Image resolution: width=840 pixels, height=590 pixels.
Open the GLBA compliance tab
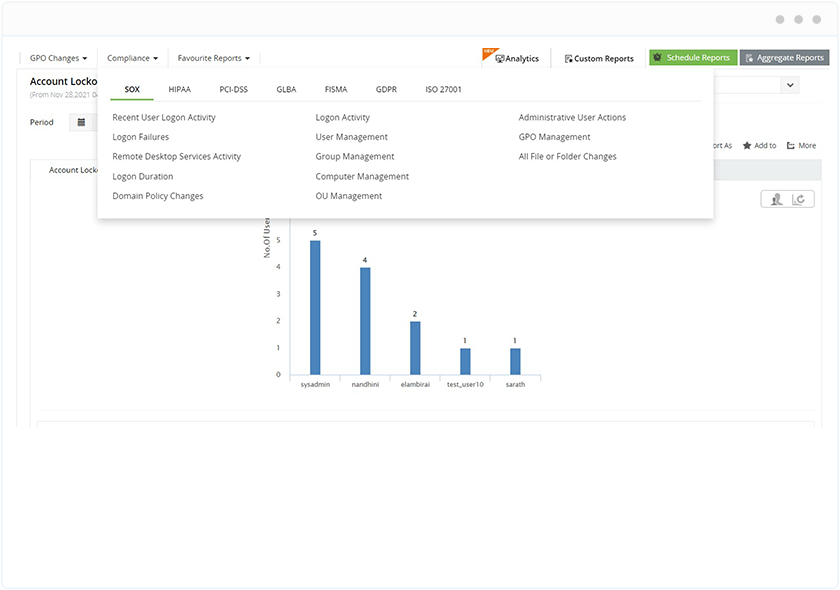pos(286,89)
